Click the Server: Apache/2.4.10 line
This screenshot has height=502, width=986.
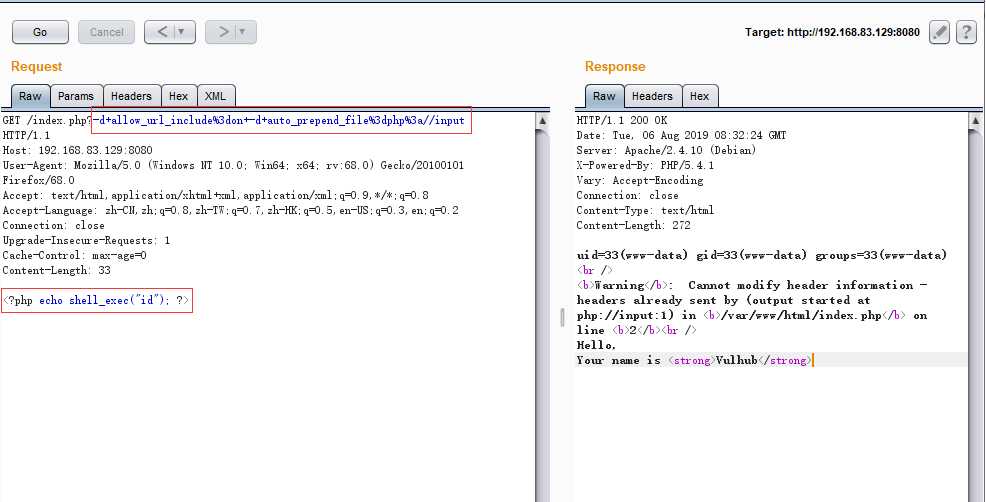point(667,150)
